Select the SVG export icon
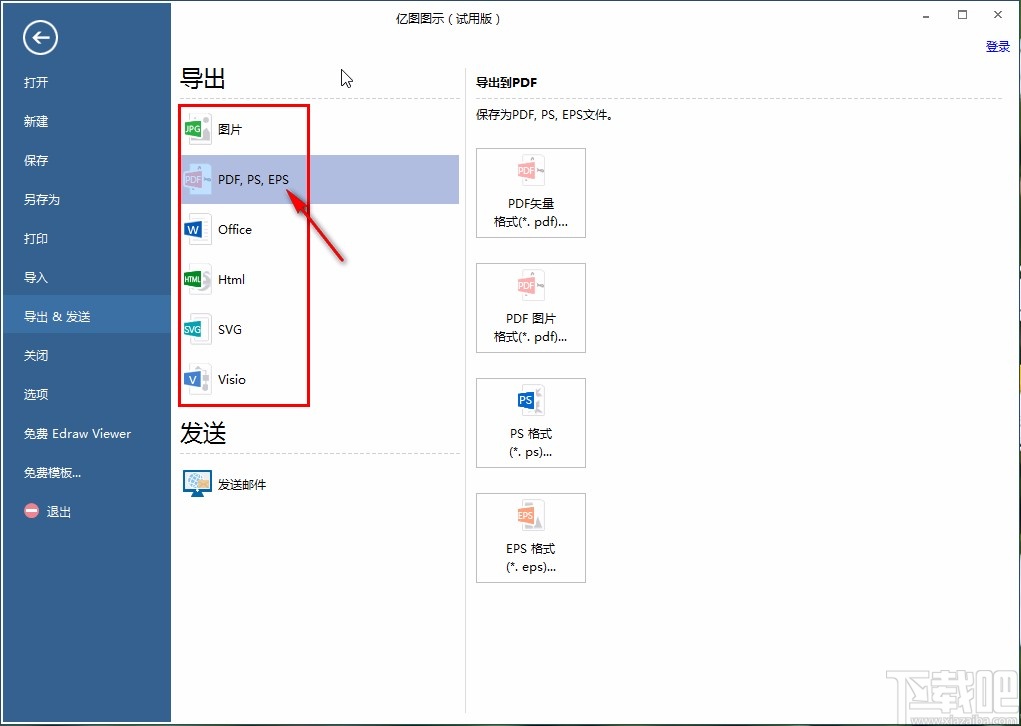The height and width of the screenshot is (726, 1021). (196, 329)
